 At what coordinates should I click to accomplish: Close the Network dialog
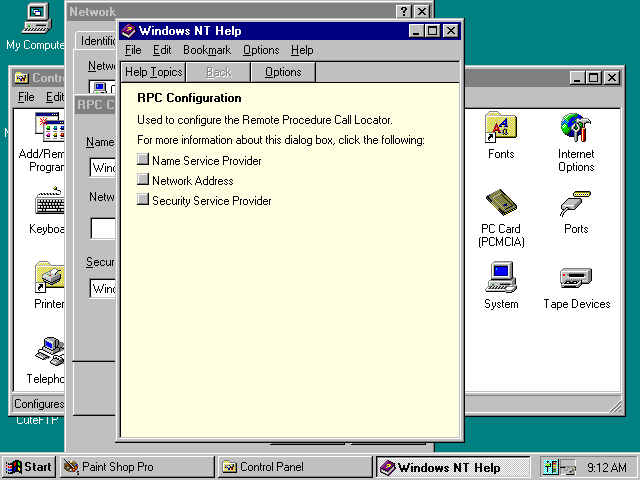point(422,11)
